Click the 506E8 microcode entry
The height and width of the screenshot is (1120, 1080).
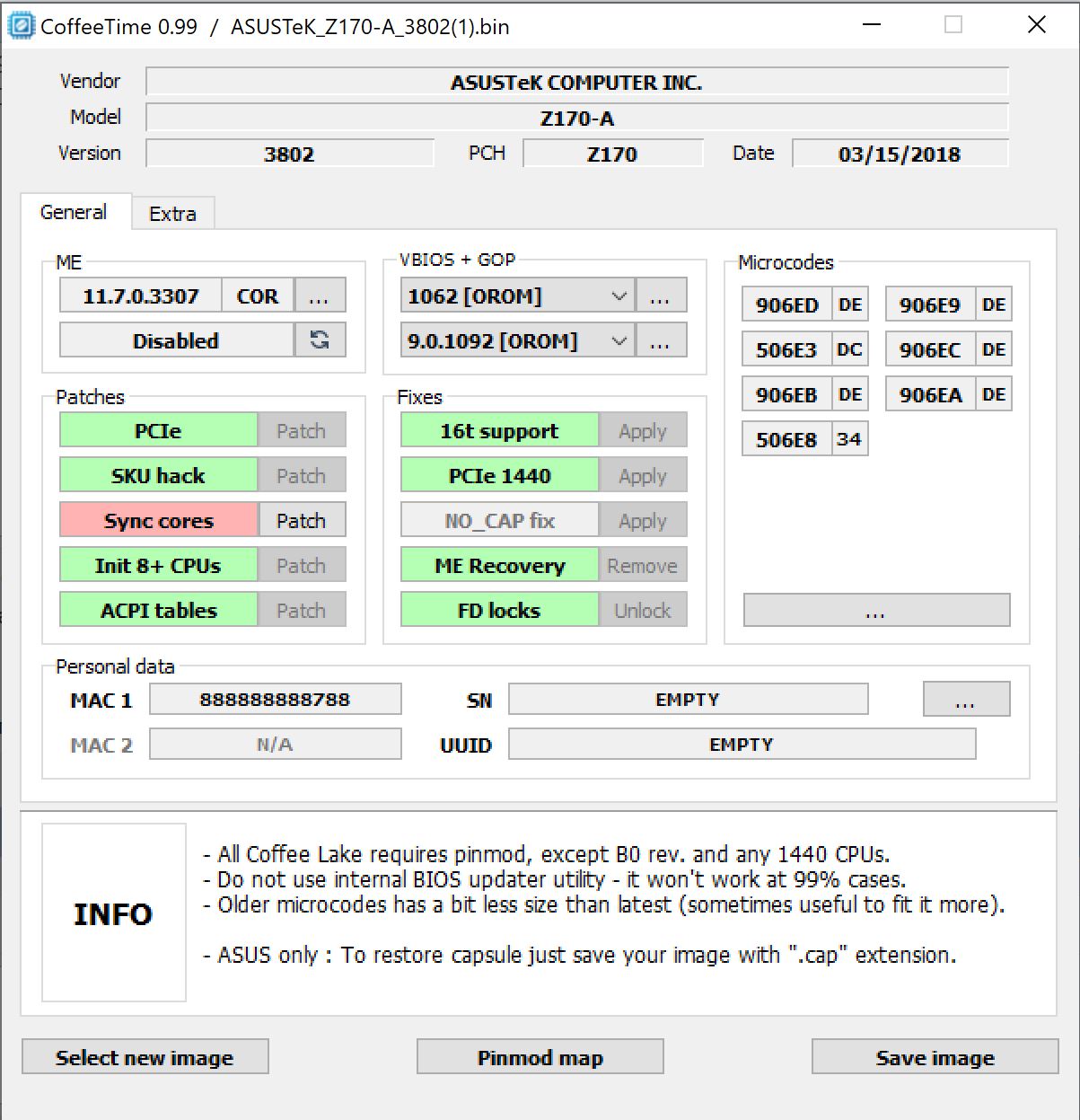click(x=787, y=439)
